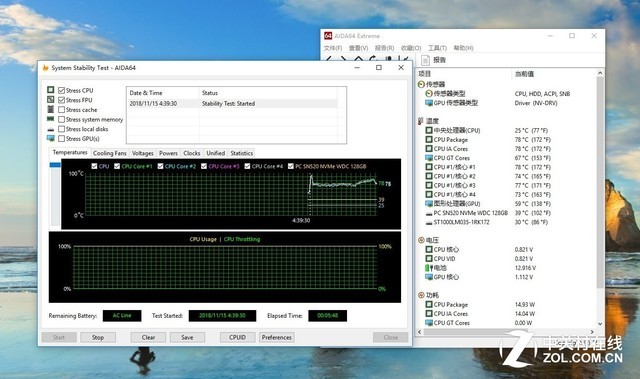The height and width of the screenshot is (379, 640).
Task: Click the AIDA64 Extreme title bar icon
Action: (328, 36)
